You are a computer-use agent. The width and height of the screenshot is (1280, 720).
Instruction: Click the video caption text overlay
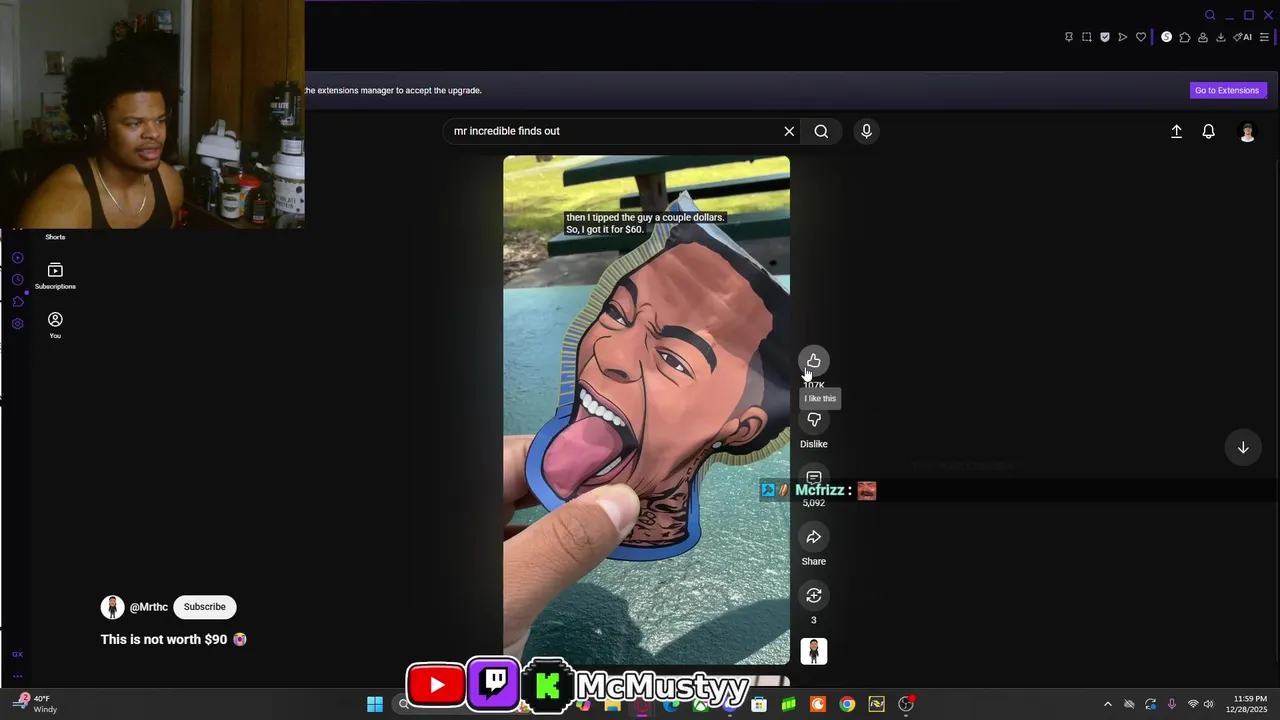tap(645, 223)
